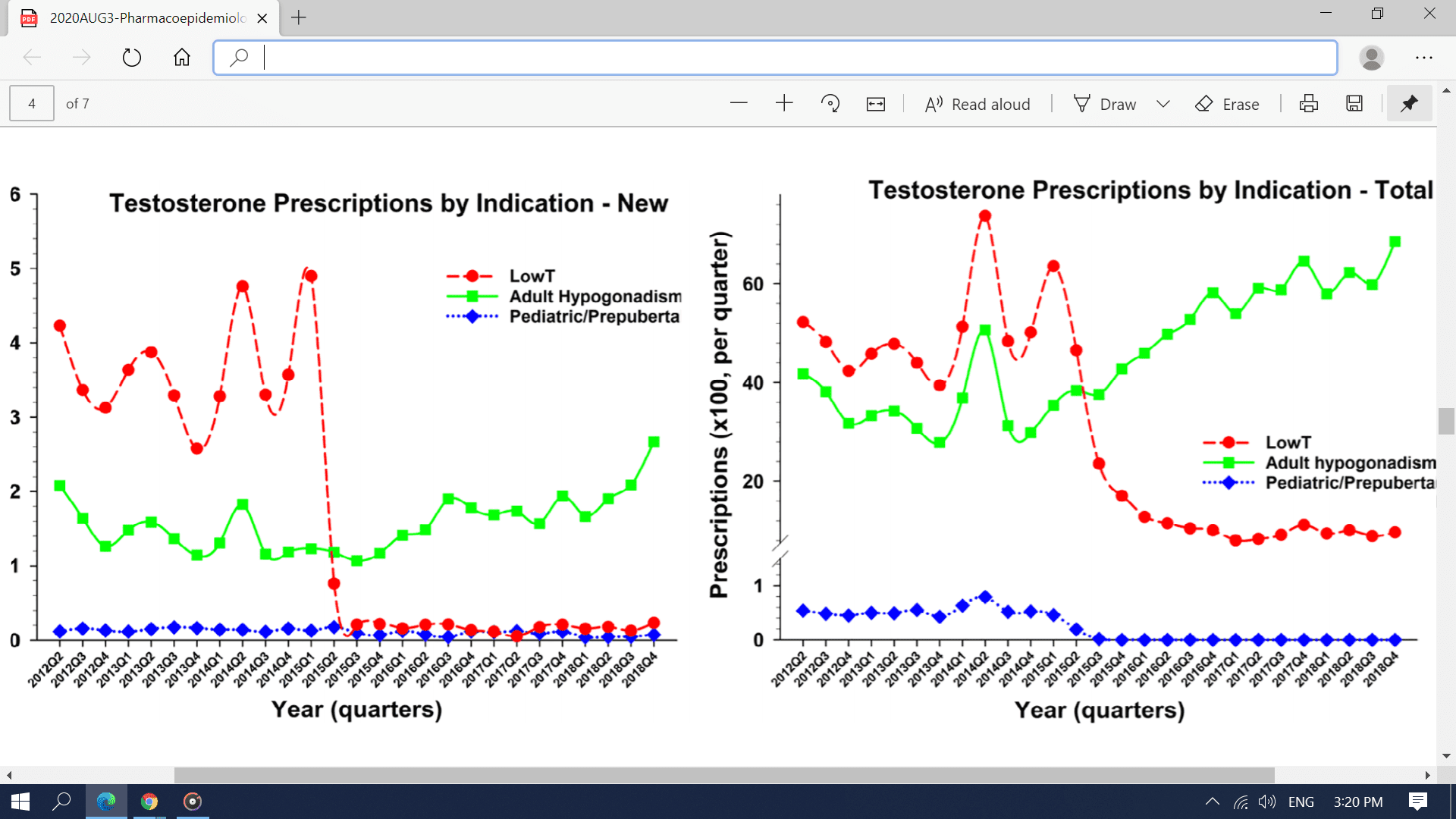Expand the Draw options dropdown
The height and width of the screenshot is (819, 1456).
[1163, 104]
